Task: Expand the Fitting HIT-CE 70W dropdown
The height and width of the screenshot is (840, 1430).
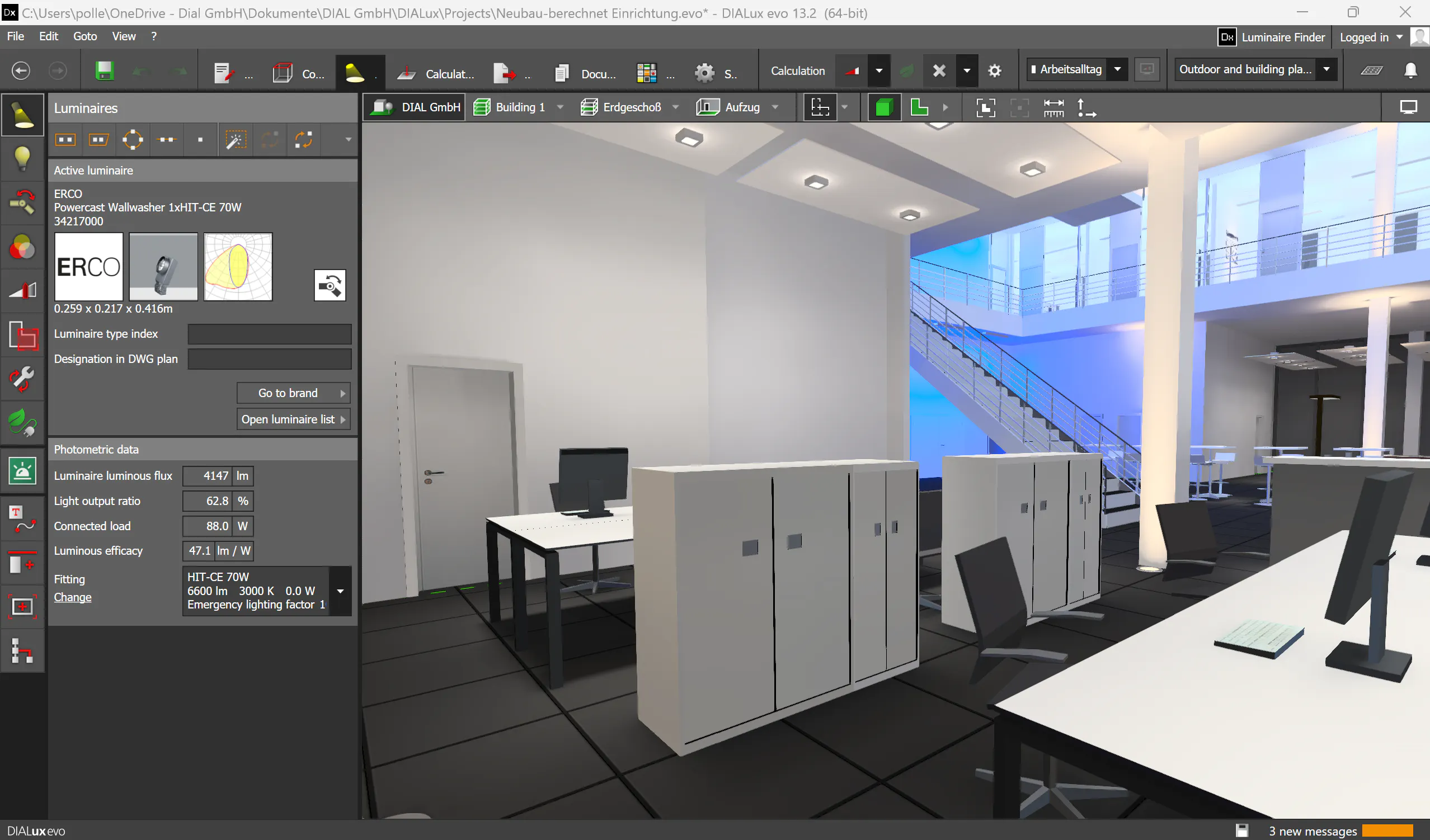Action: point(341,591)
